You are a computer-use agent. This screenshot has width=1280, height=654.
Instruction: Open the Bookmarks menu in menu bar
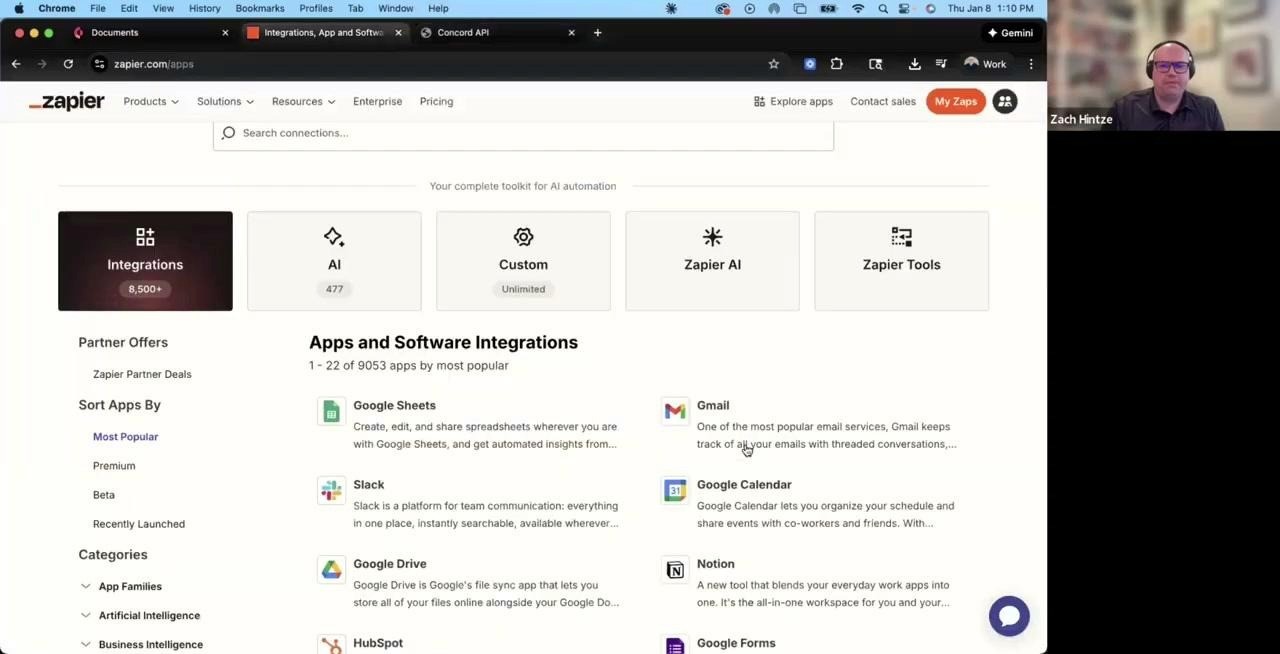click(259, 8)
